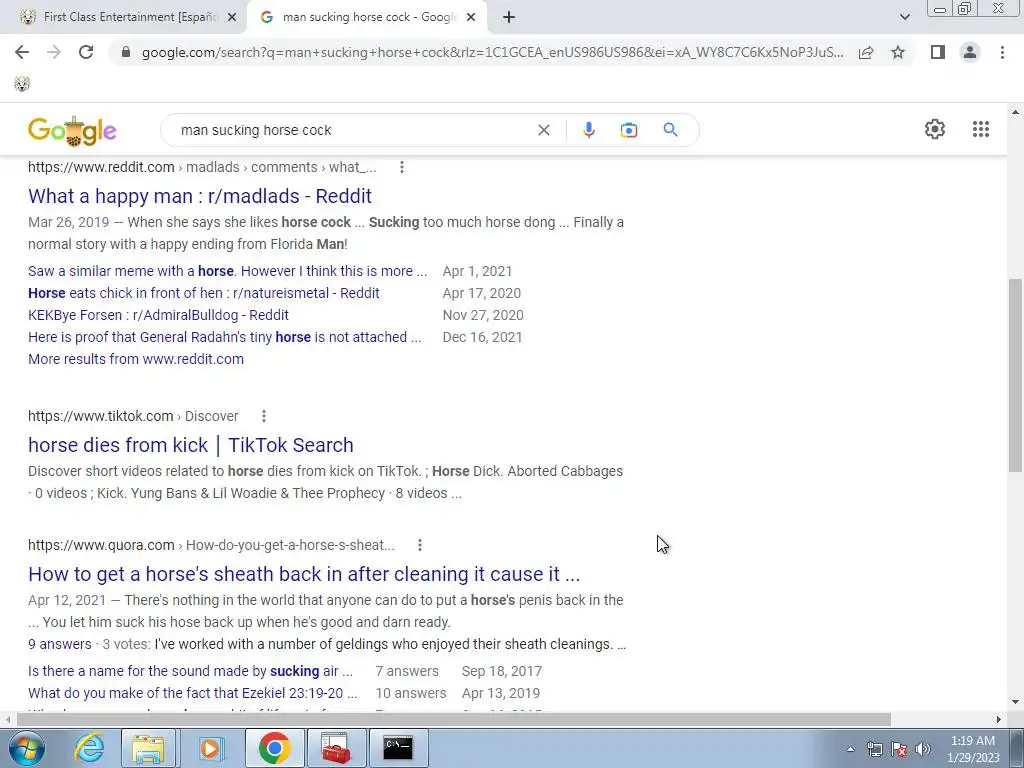
Task: Open 'horse dies from kick' TikTok result
Action: click(x=191, y=445)
